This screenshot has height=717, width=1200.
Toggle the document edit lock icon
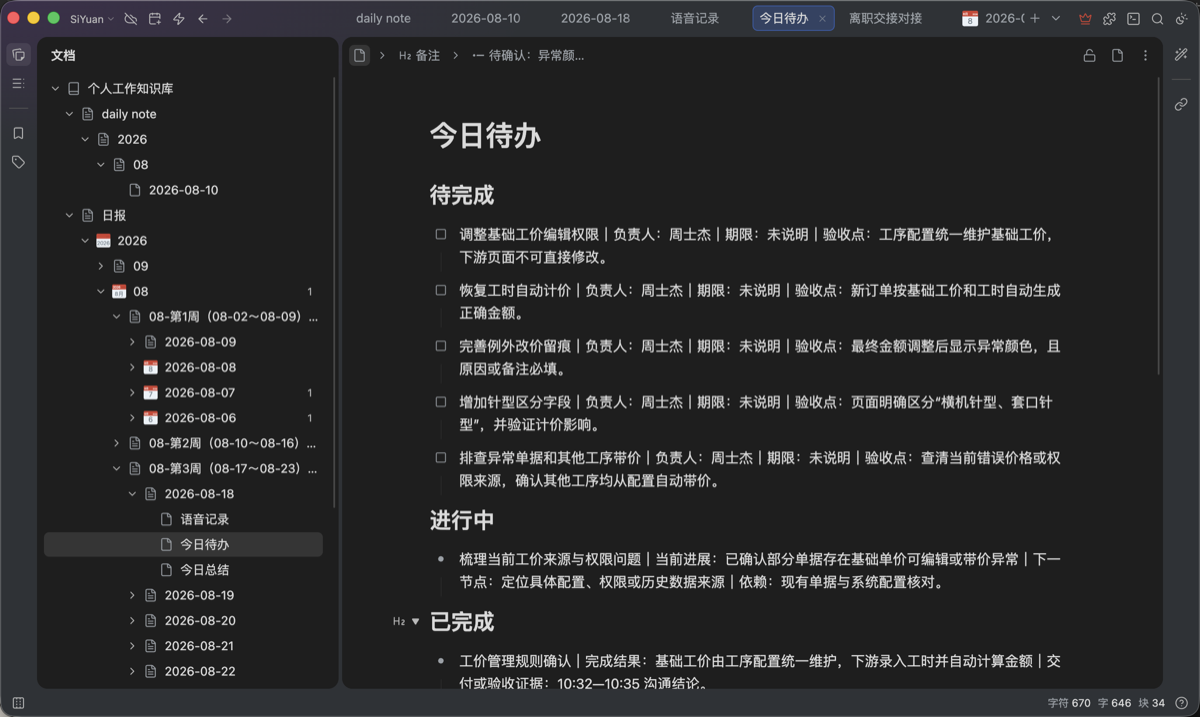(x=1089, y=56)
